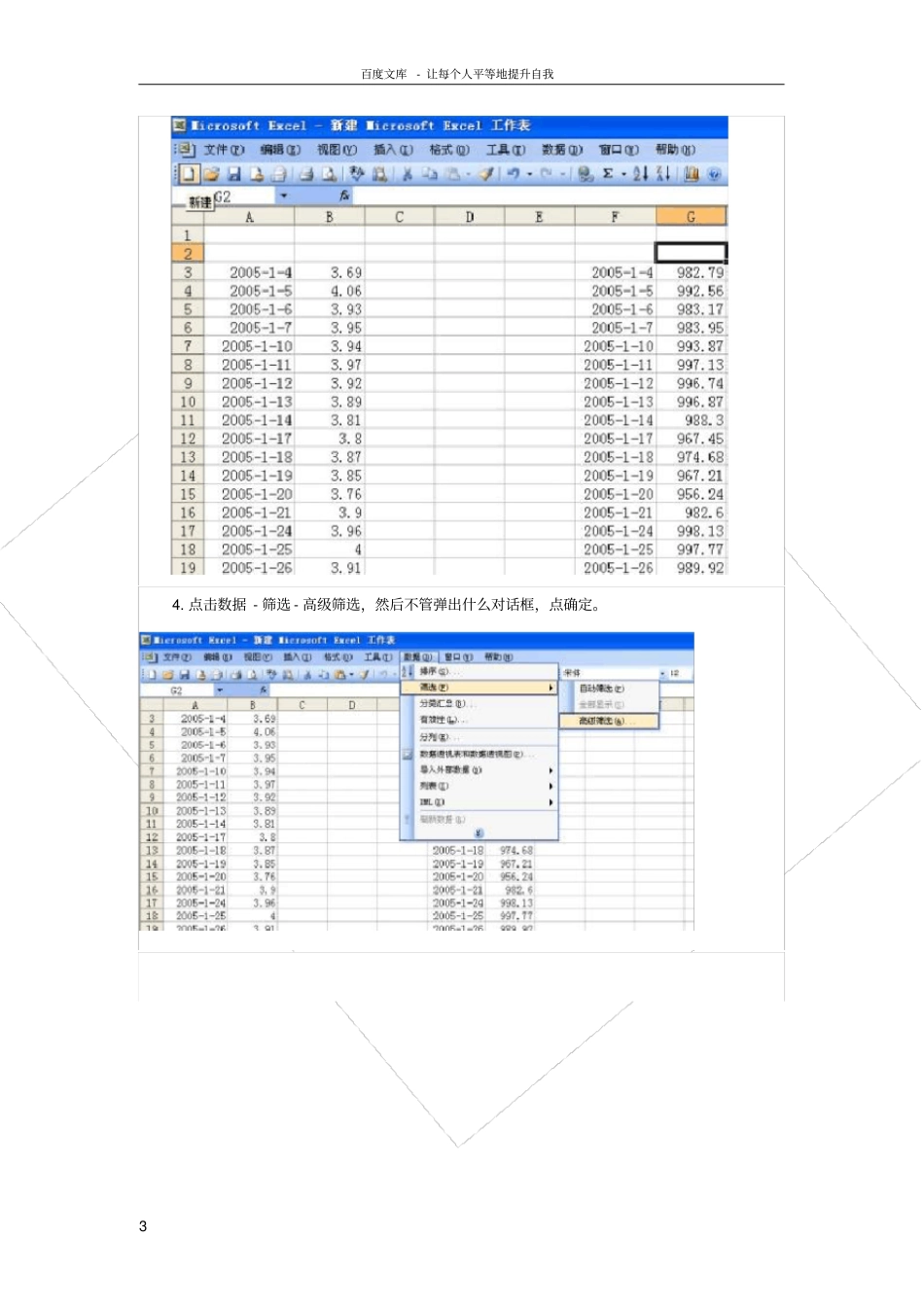Select column A header in the larger window
Image resolution: width=924 pixels, height=1308 pixels.
(x=249, y=217)
